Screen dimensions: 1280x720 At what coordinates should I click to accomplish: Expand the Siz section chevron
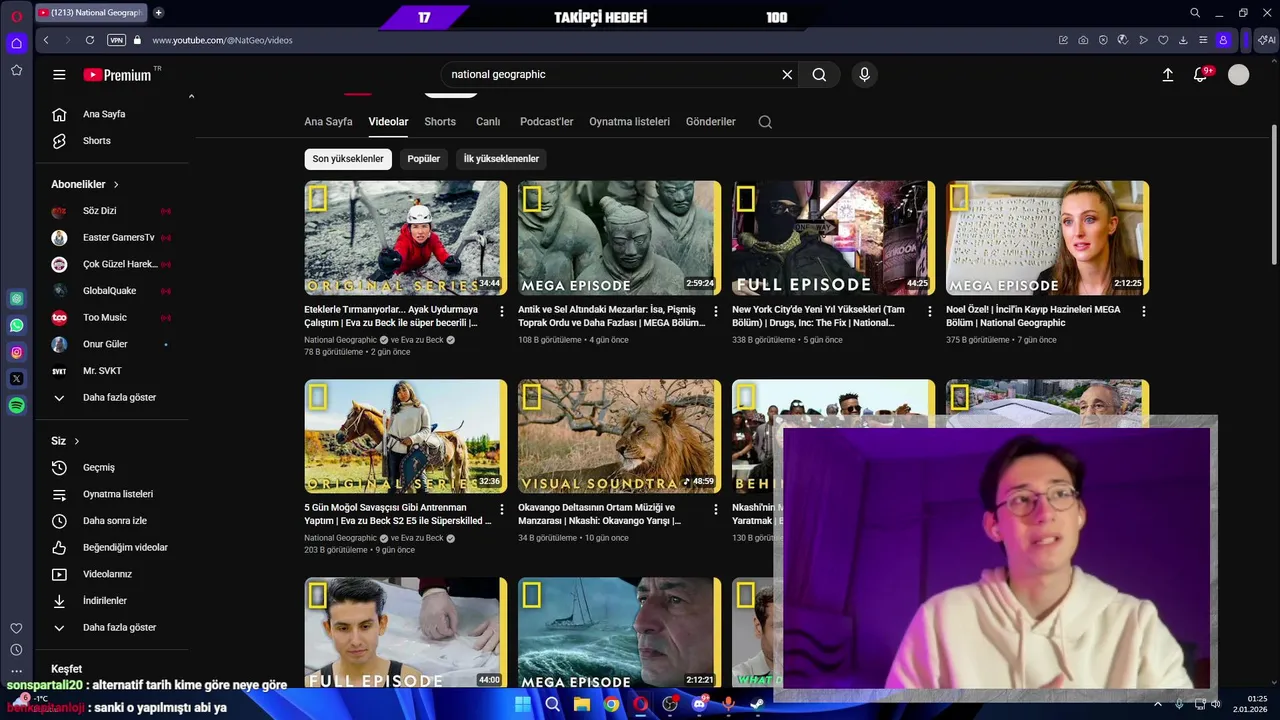[x=76, y=441]
